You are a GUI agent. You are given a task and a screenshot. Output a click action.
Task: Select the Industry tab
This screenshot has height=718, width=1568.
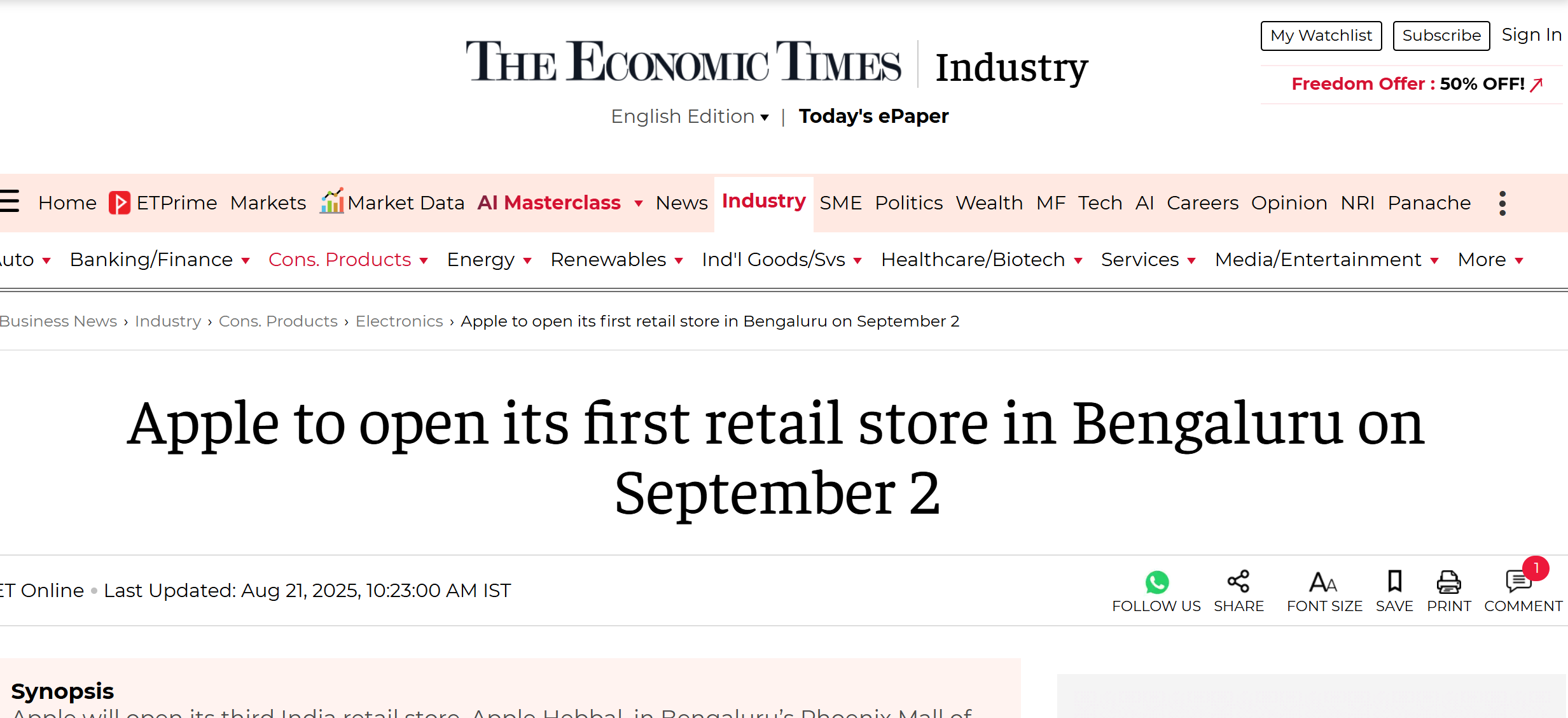763,201
